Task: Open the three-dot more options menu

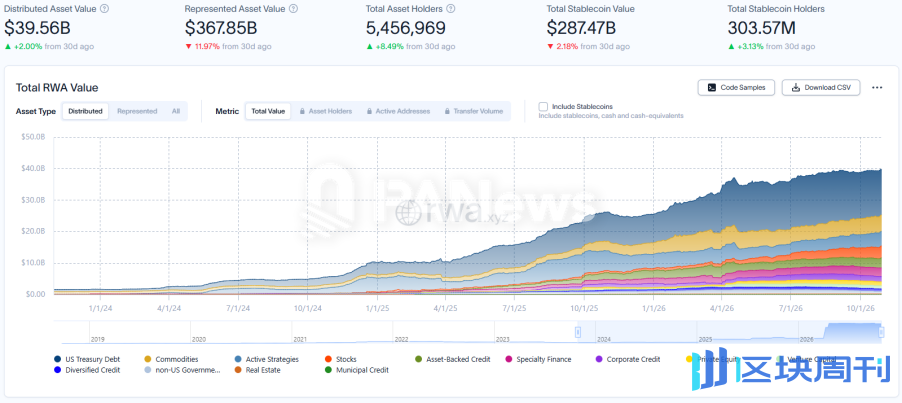Action: [x=877, y=87]
